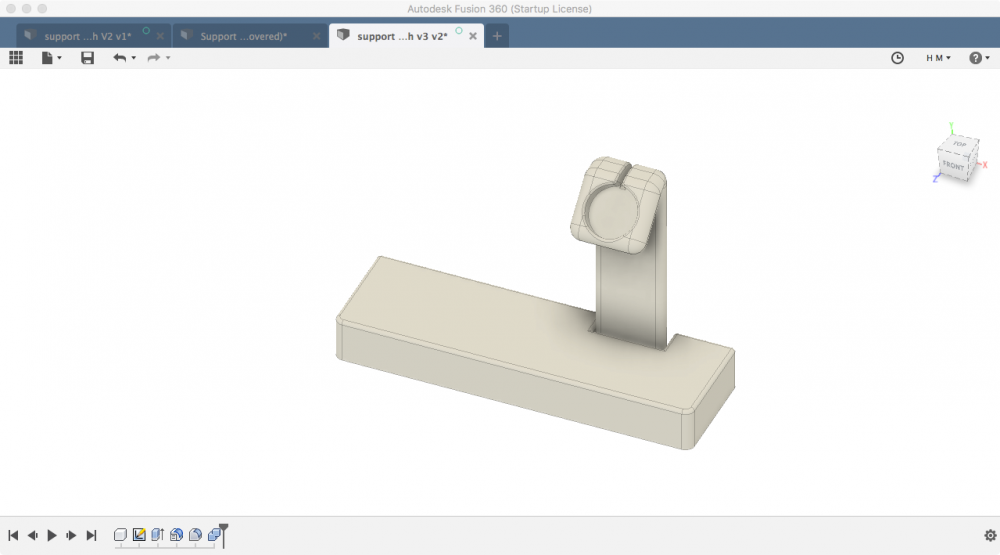Redo the last undone action
This screenshot has height=555, width=1000.
pyautogui.click(x=154, y=58)
